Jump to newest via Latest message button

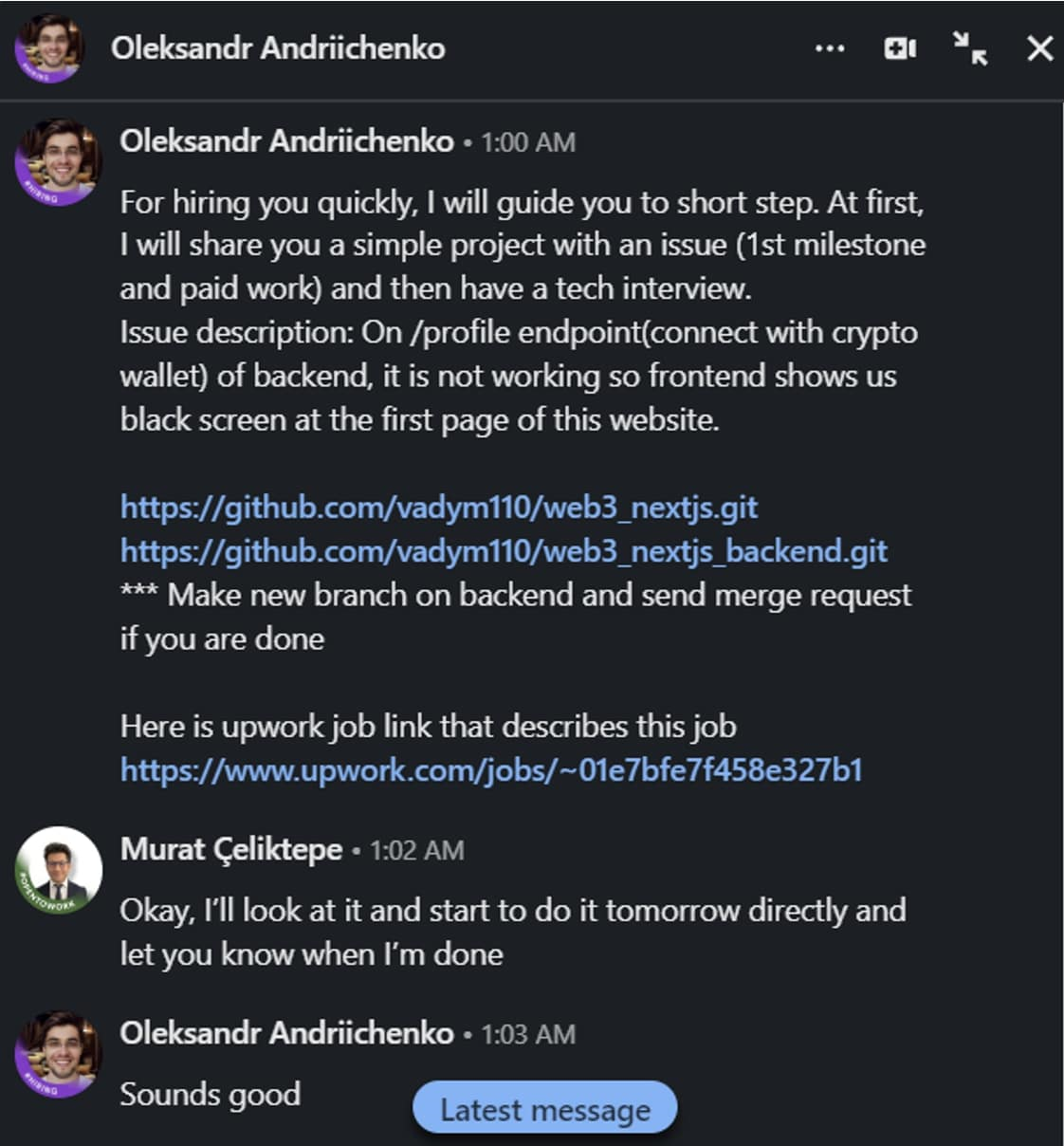click(545, 1110)
